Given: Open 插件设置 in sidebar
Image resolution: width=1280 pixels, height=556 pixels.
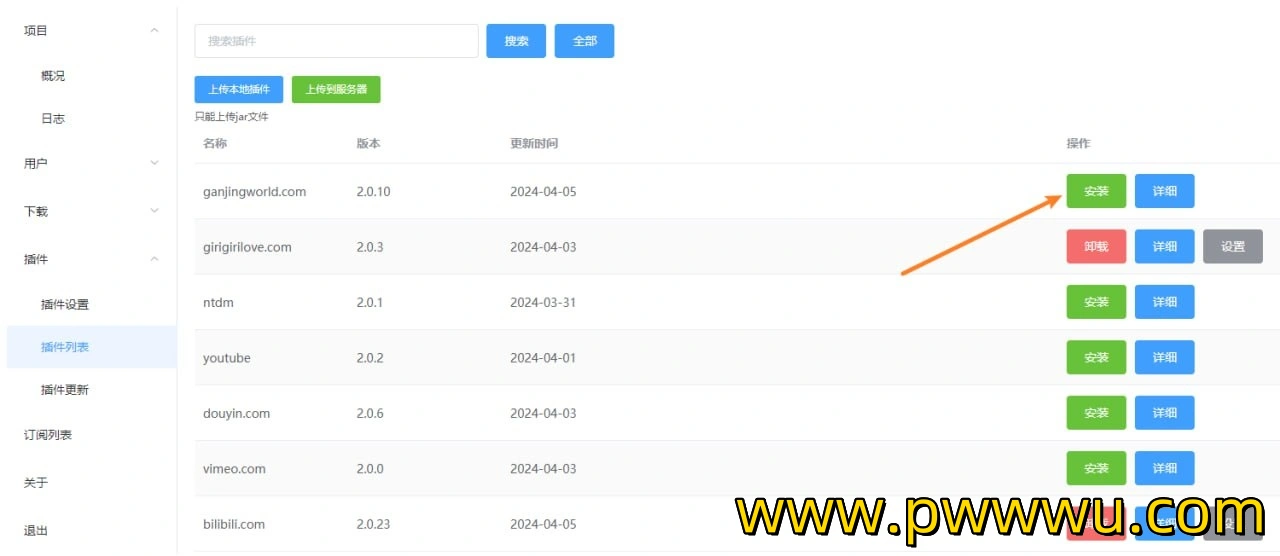Looking at the screenshot, I should [x=65, y=305].
